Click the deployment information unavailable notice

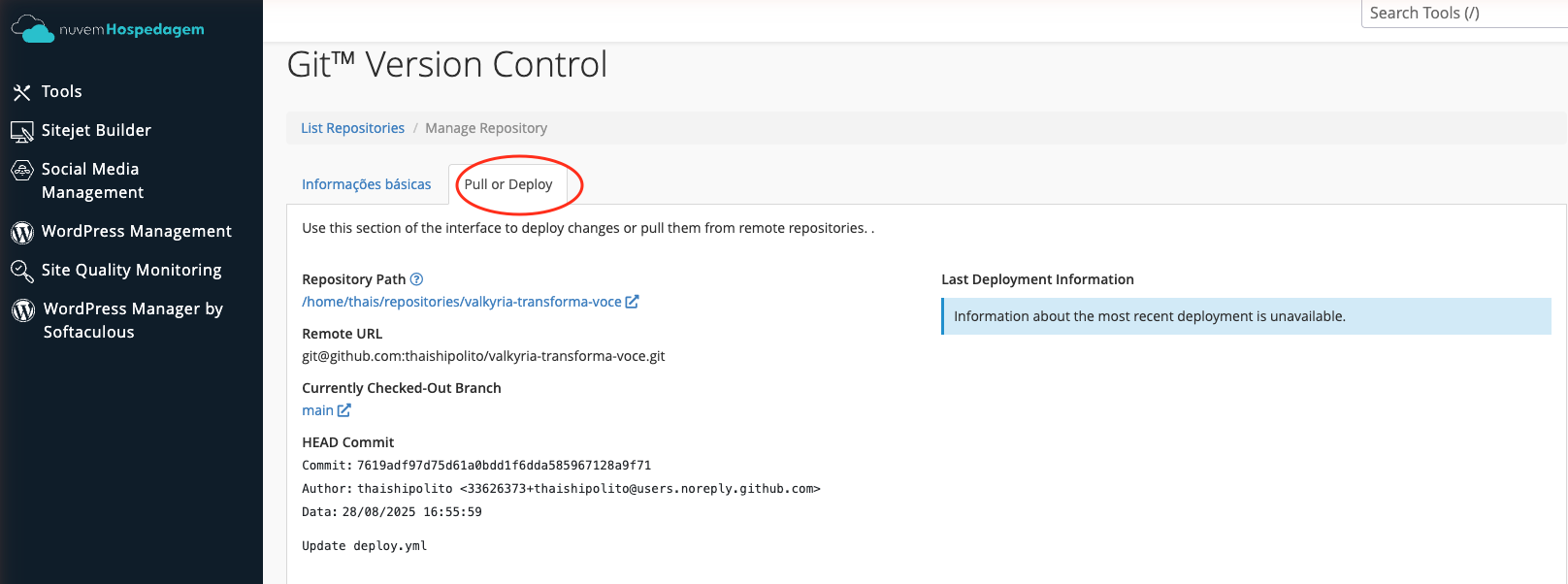[x=1246, y=316]
